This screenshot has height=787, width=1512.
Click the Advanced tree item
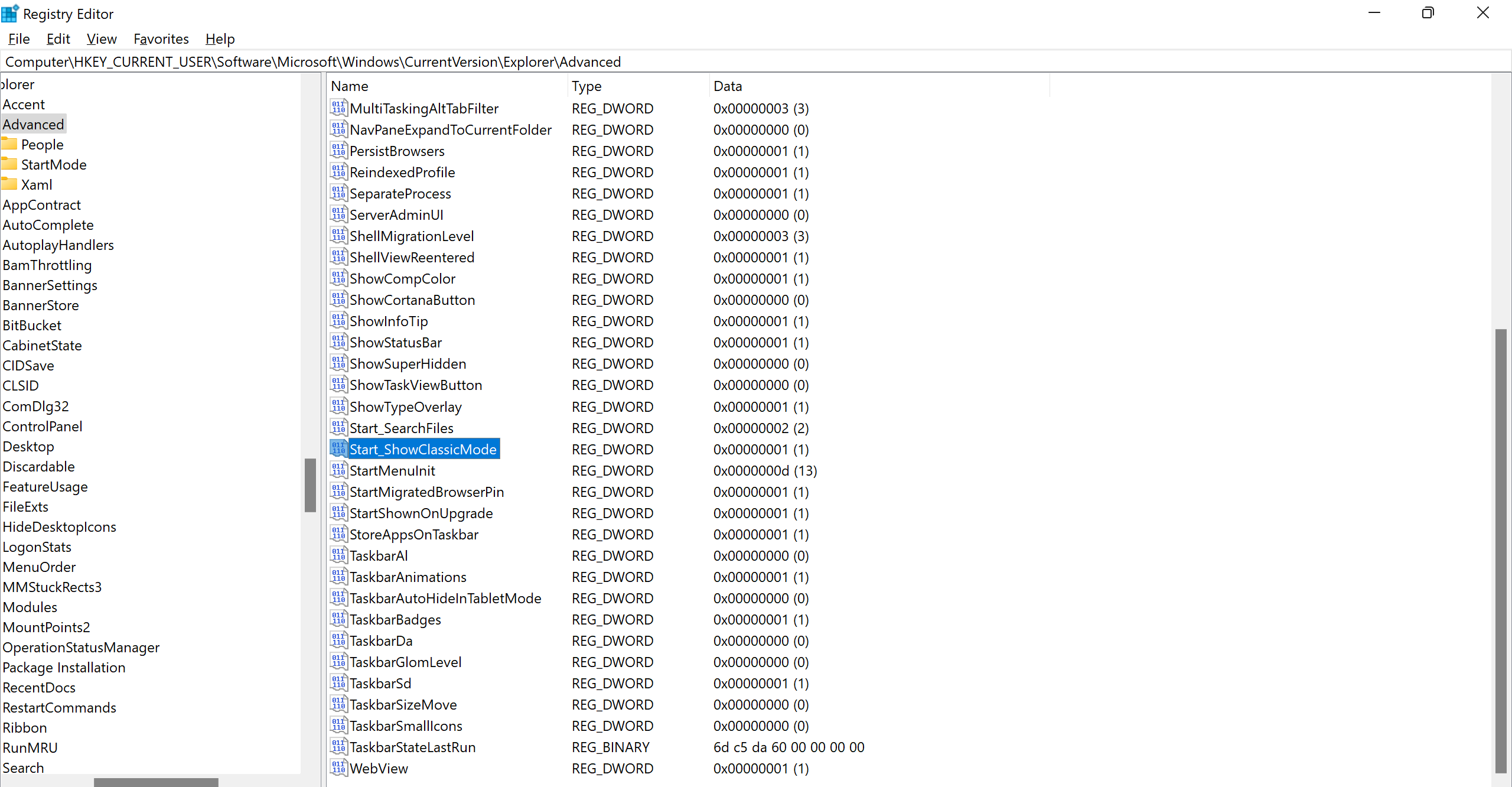33,124
